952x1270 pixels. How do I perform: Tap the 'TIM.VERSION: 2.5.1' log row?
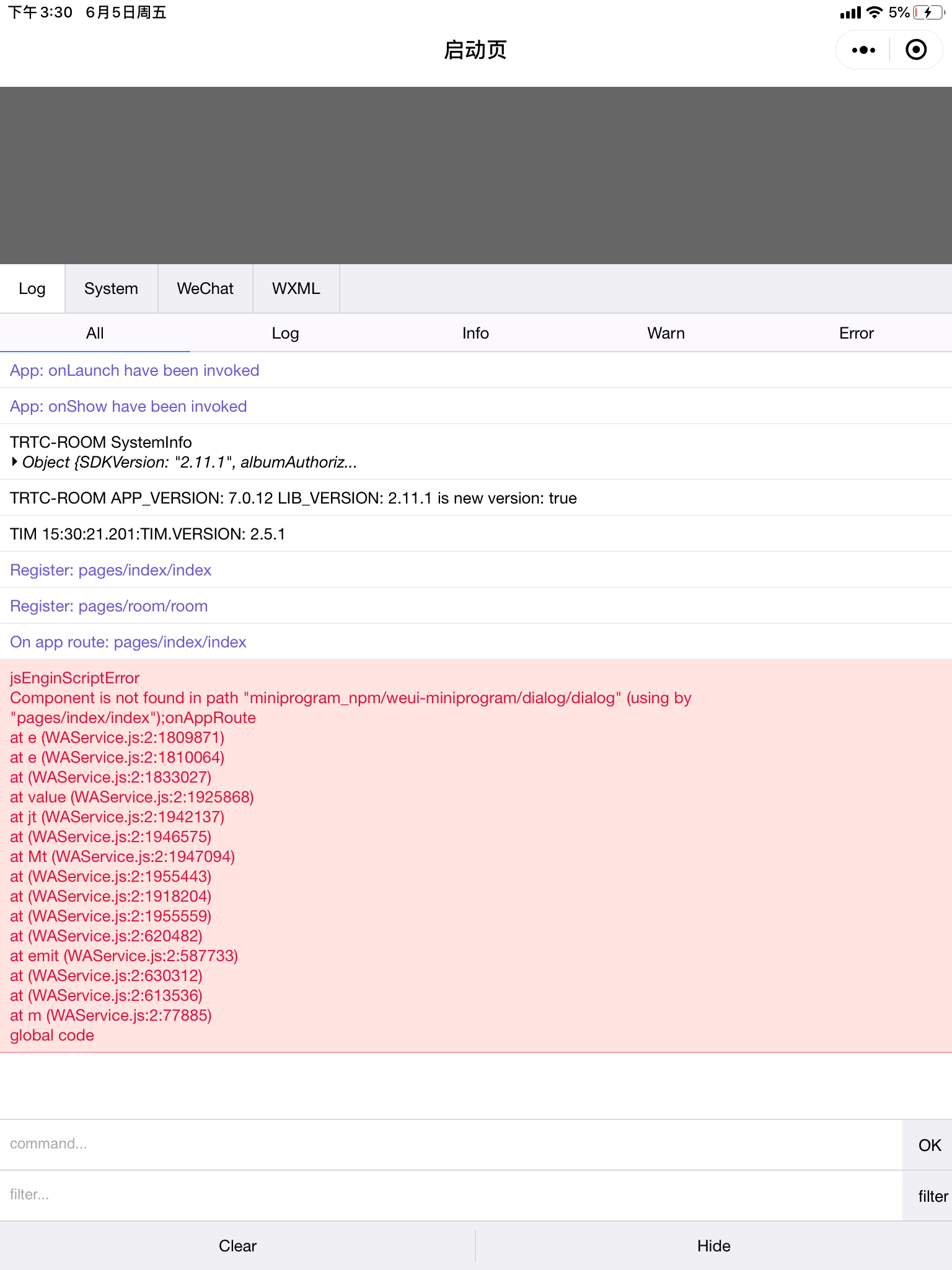tap(476, 534)
